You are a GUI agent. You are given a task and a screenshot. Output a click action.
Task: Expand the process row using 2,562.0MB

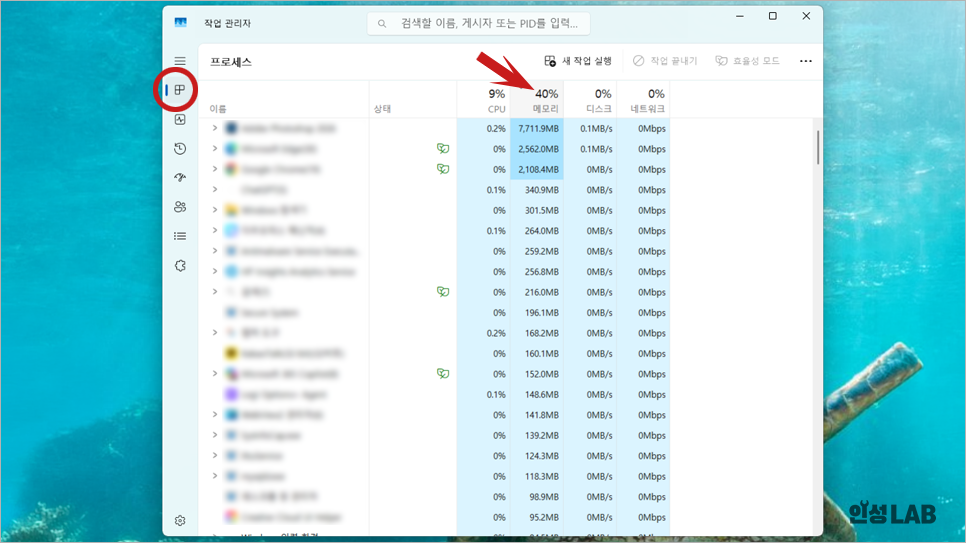[215, 149]
